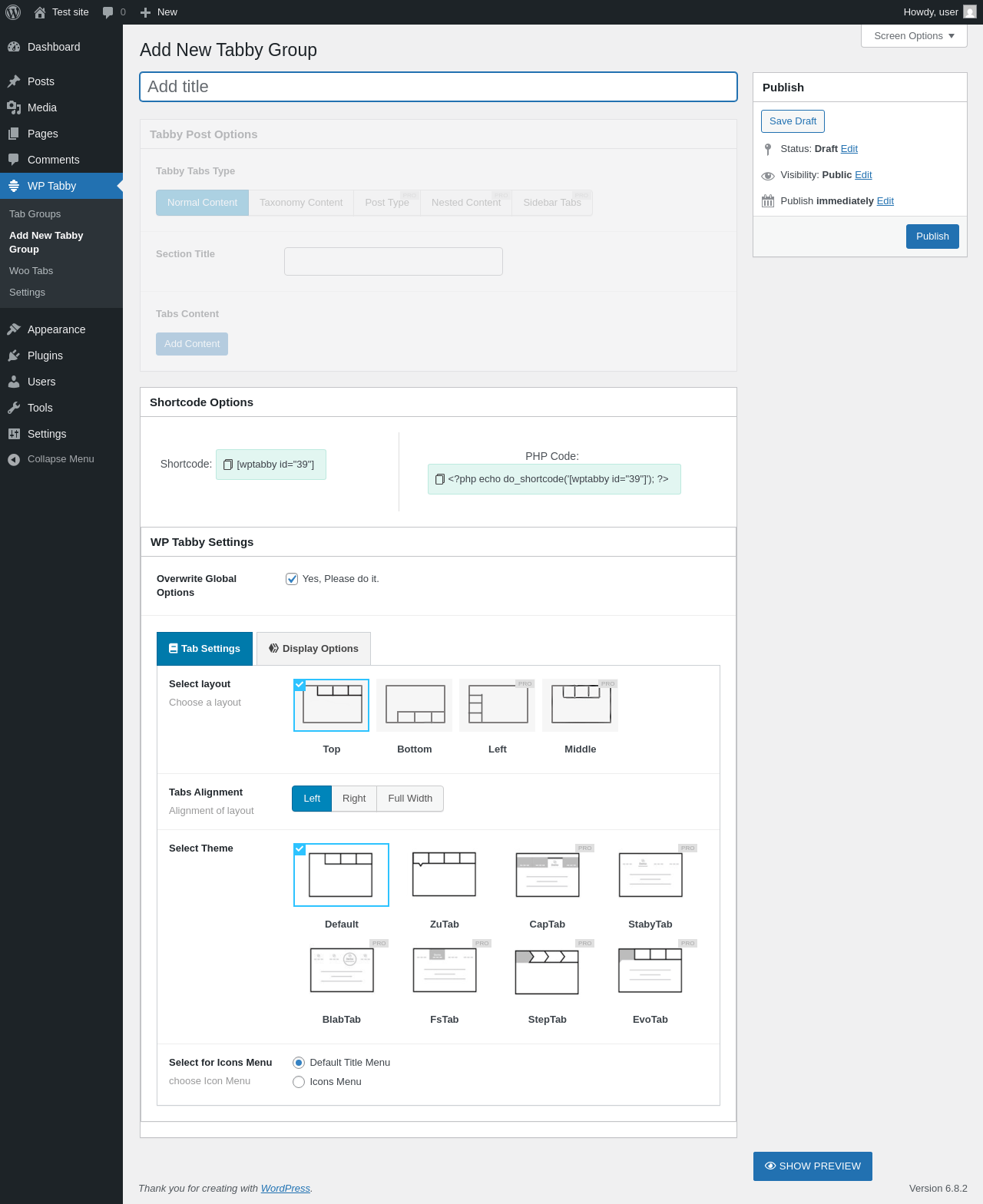Click the SHOW PREVIEW button
This screenshot has height=1204, width=983.
pos(813,1166)
